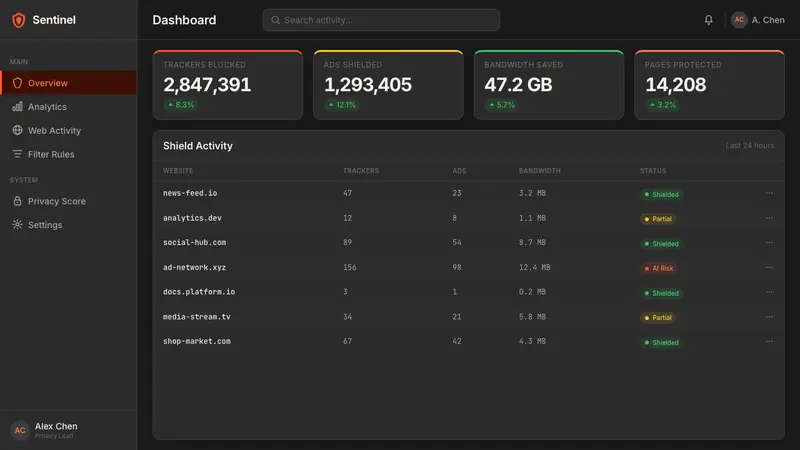
Task: Click Last 24 hours label
Action: pos(749,145)
